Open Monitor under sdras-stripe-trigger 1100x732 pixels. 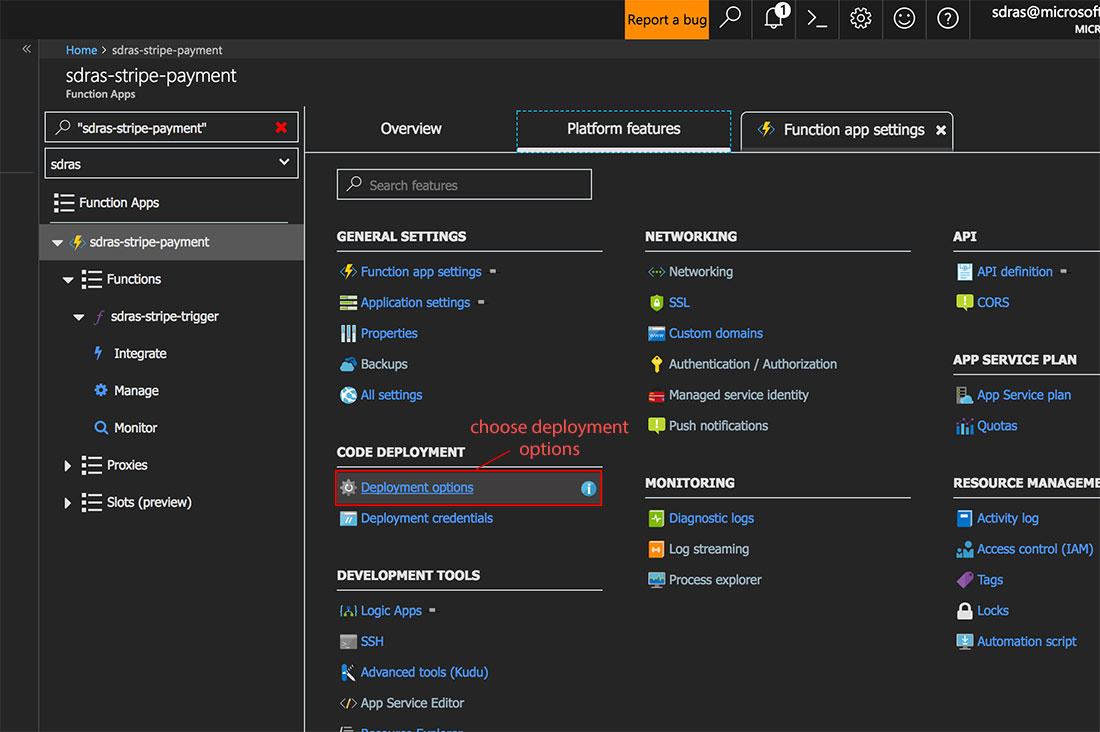point(135,428)
